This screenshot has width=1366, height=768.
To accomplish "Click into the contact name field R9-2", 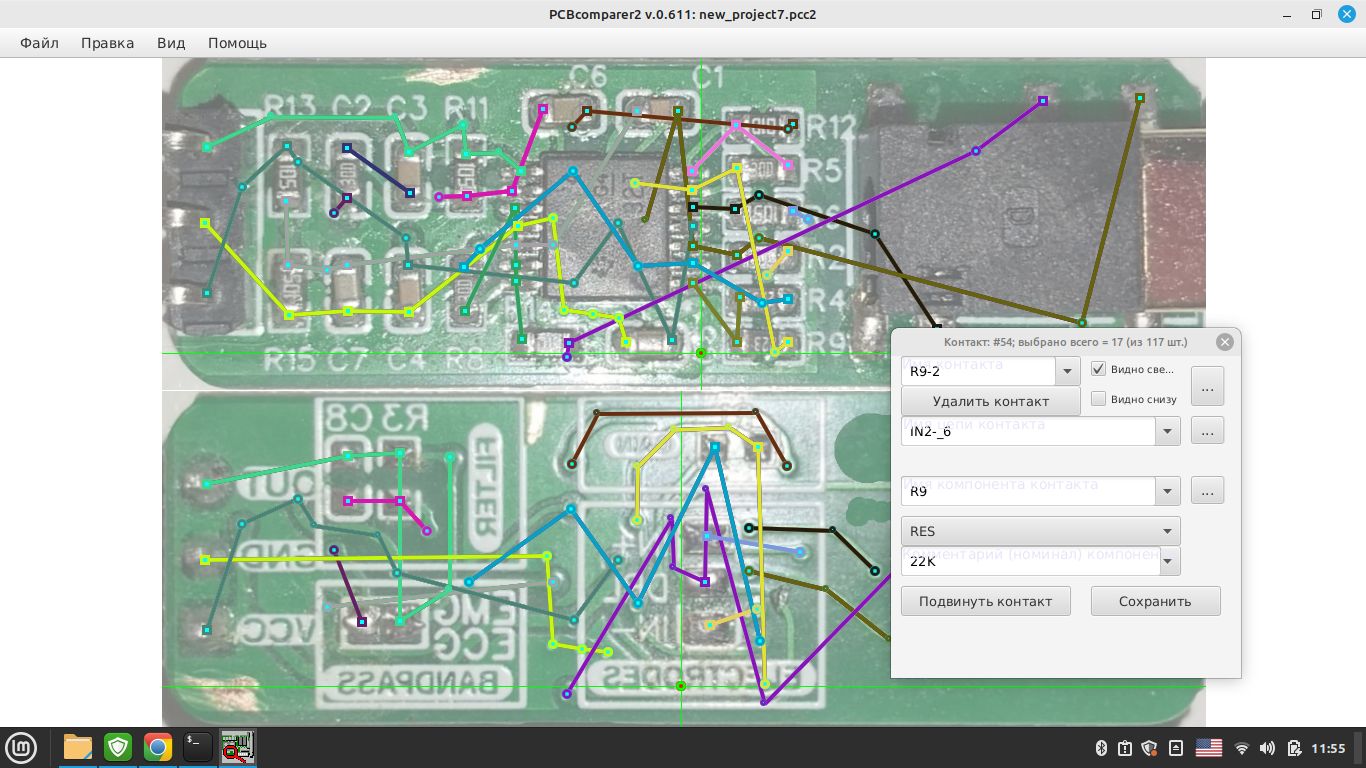I will click(x=978, y=371).
